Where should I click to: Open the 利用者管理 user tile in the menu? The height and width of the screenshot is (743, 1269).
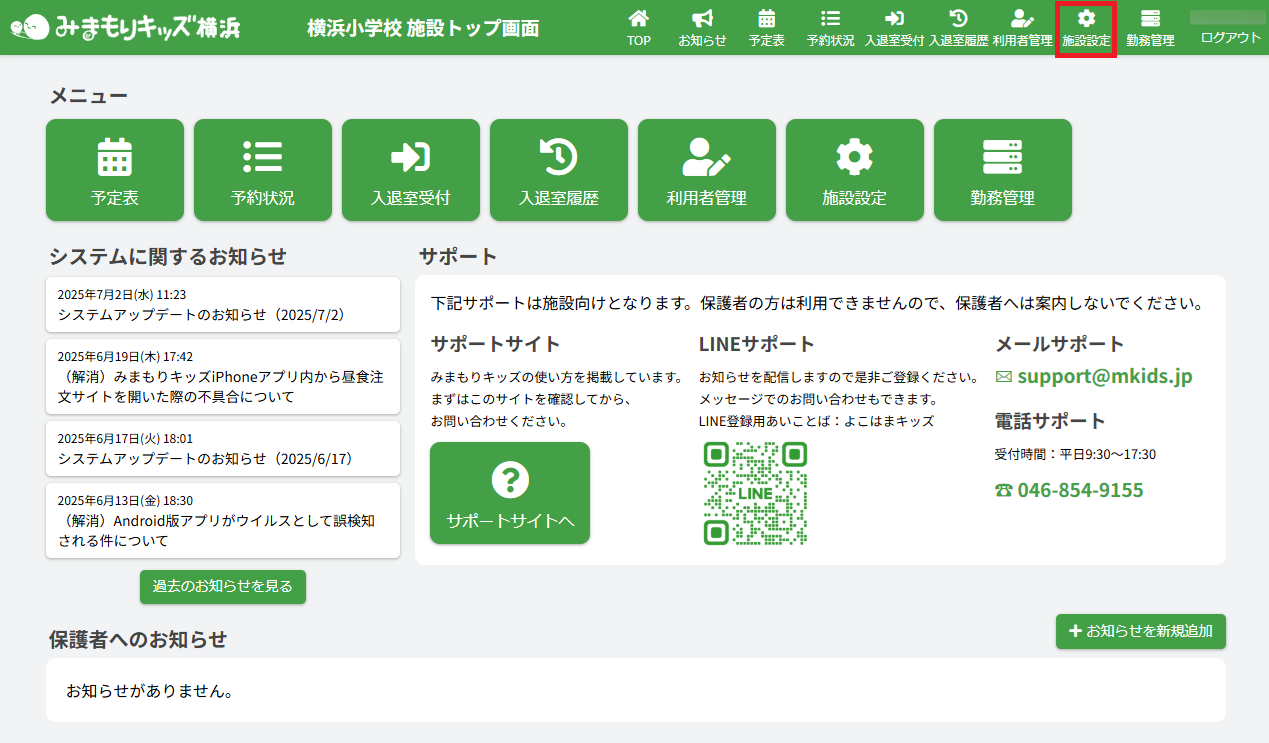point(707,170)
